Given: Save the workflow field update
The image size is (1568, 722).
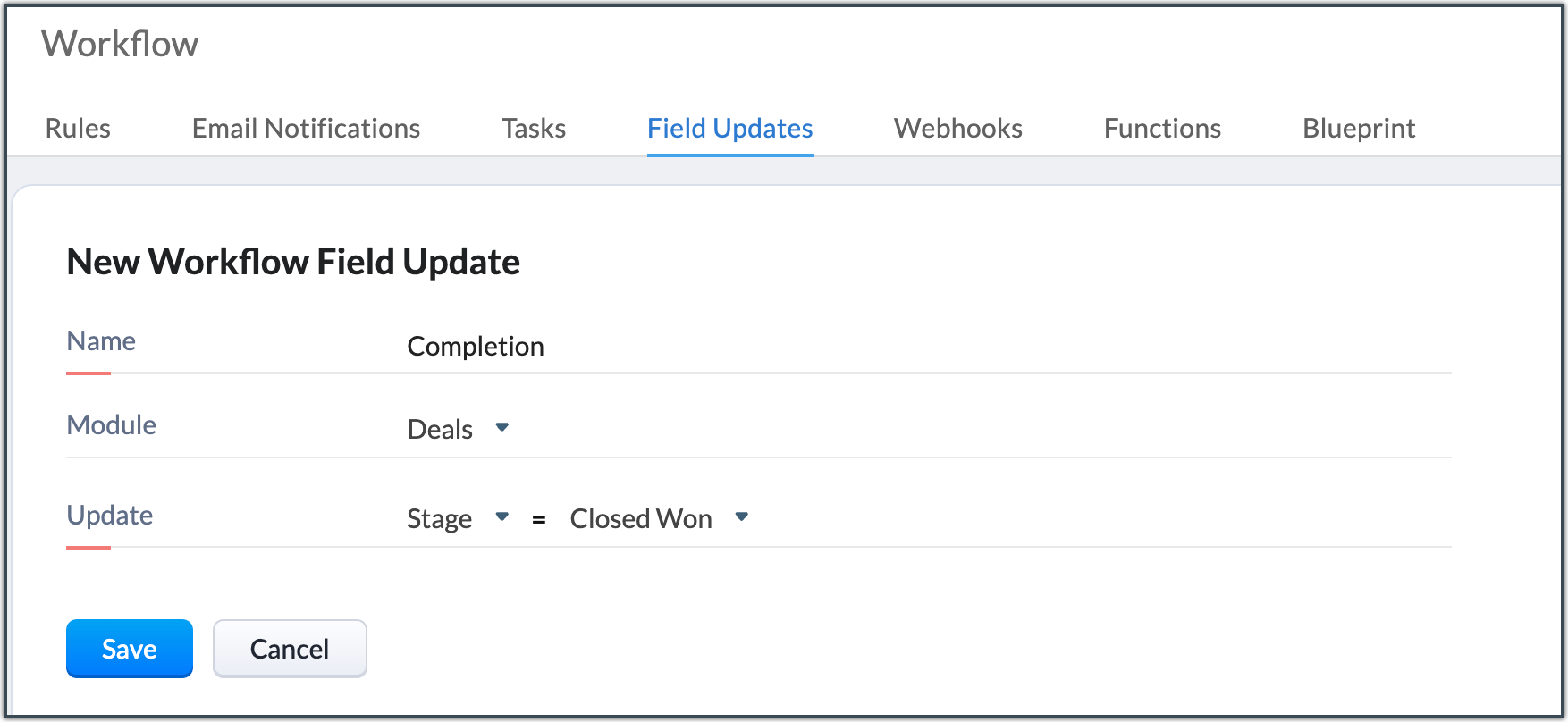Looking at the screenshot, I should 130,649.
